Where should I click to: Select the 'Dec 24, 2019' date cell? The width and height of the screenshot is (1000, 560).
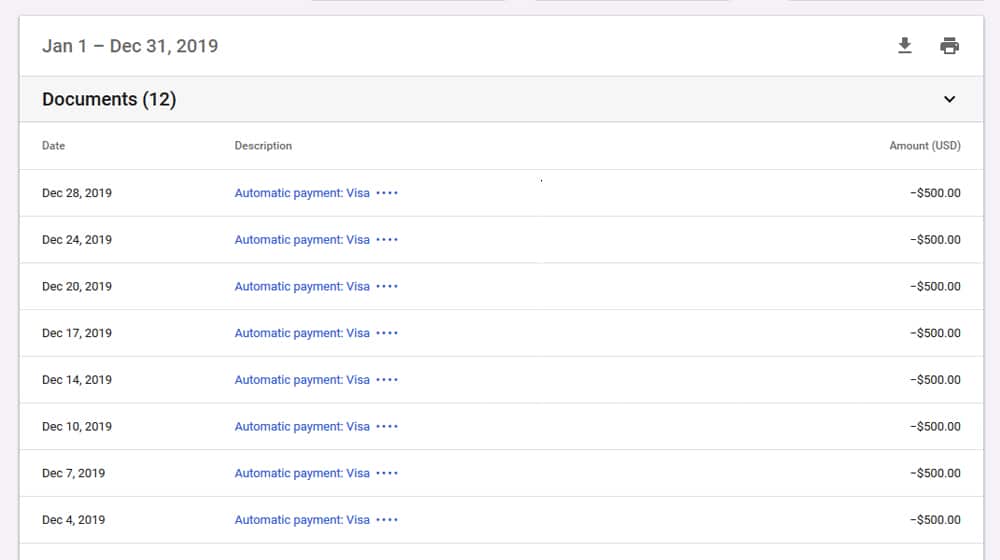pos(77,240)
